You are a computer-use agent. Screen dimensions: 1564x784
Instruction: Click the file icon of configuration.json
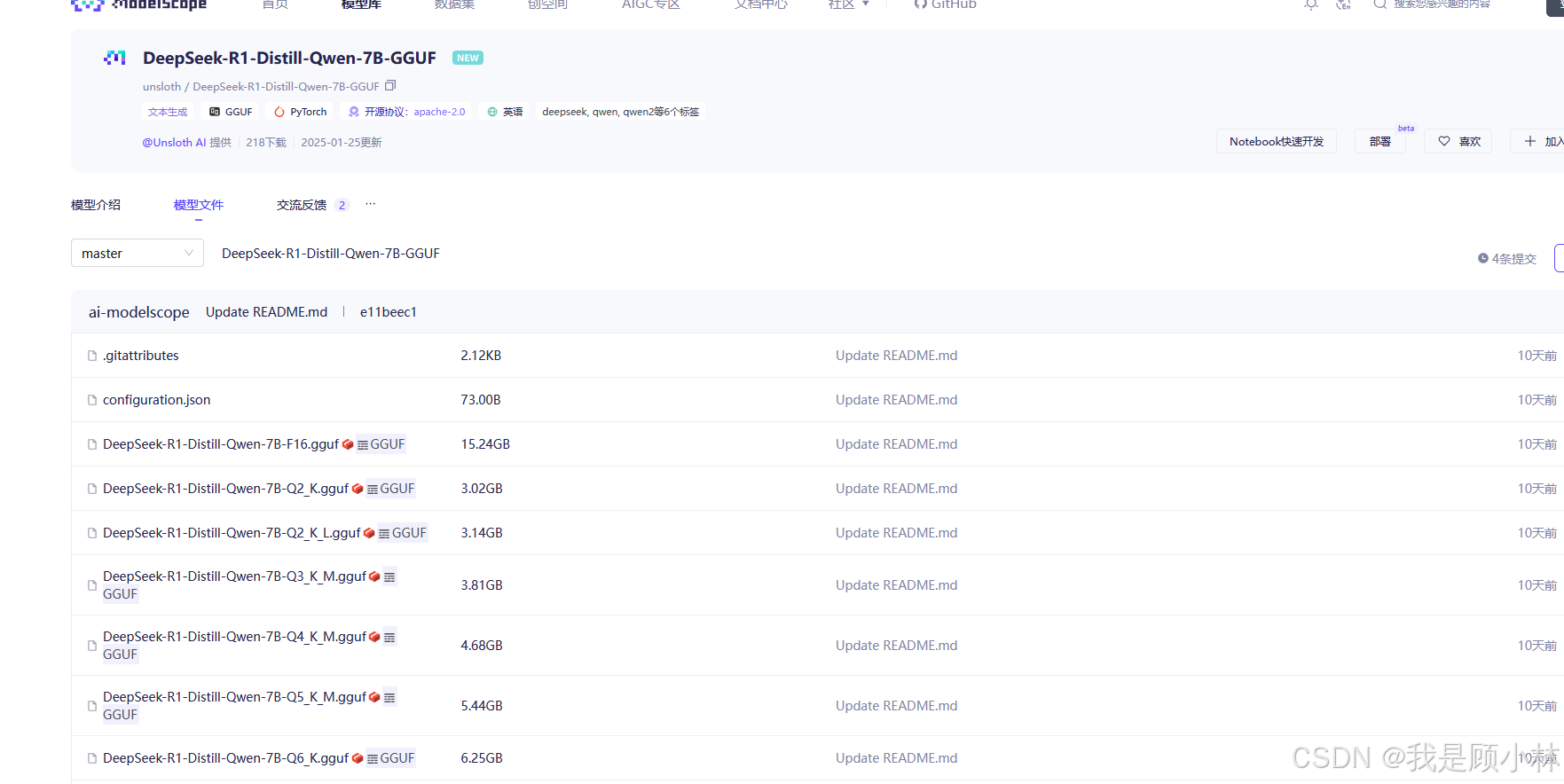[92, 400]
